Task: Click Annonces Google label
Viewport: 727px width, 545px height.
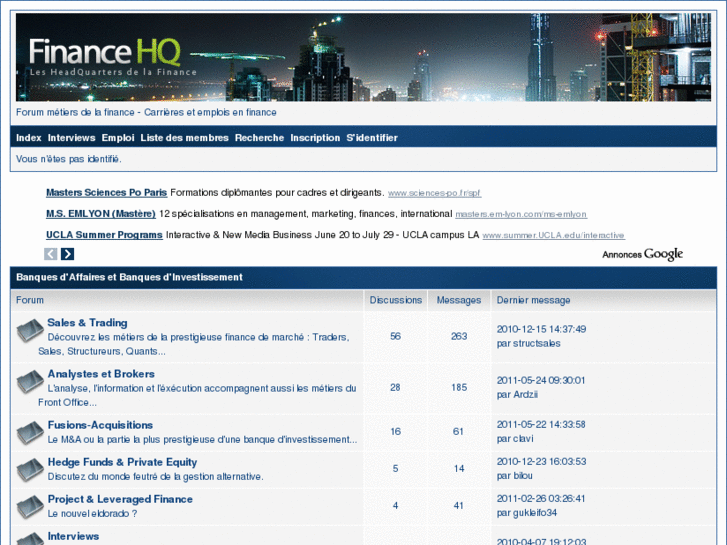Action: (643, 254)
